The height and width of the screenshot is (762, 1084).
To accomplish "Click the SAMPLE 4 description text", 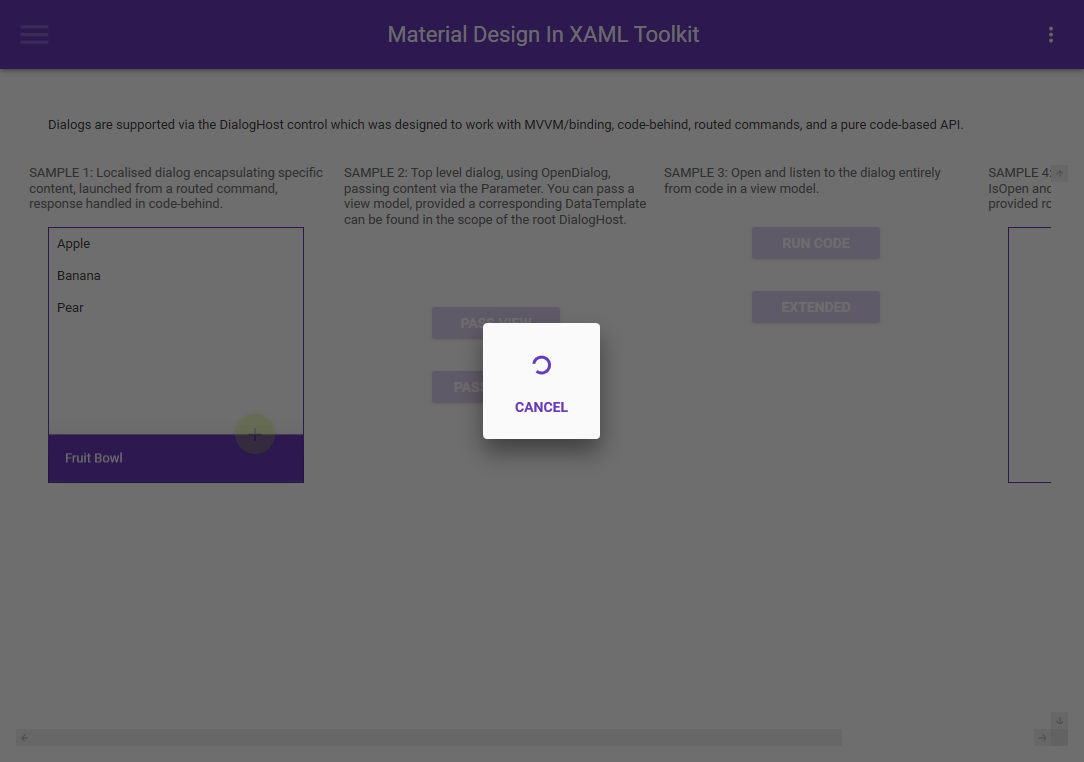I will (x=1019, y=188).
